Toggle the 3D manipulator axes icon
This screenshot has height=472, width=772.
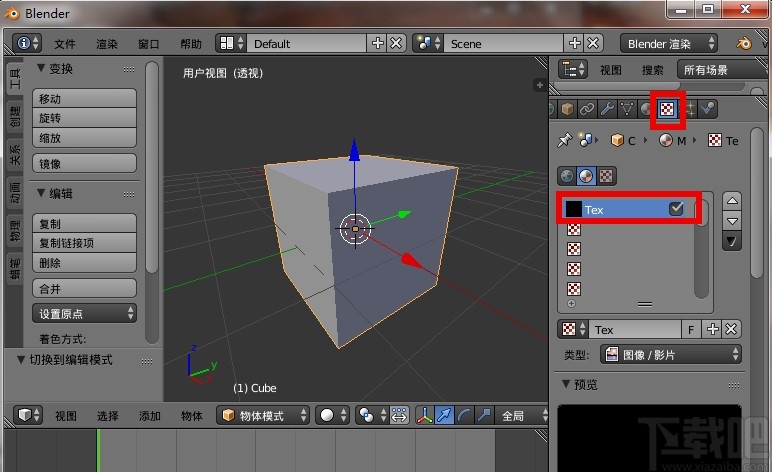coord(424,415)
